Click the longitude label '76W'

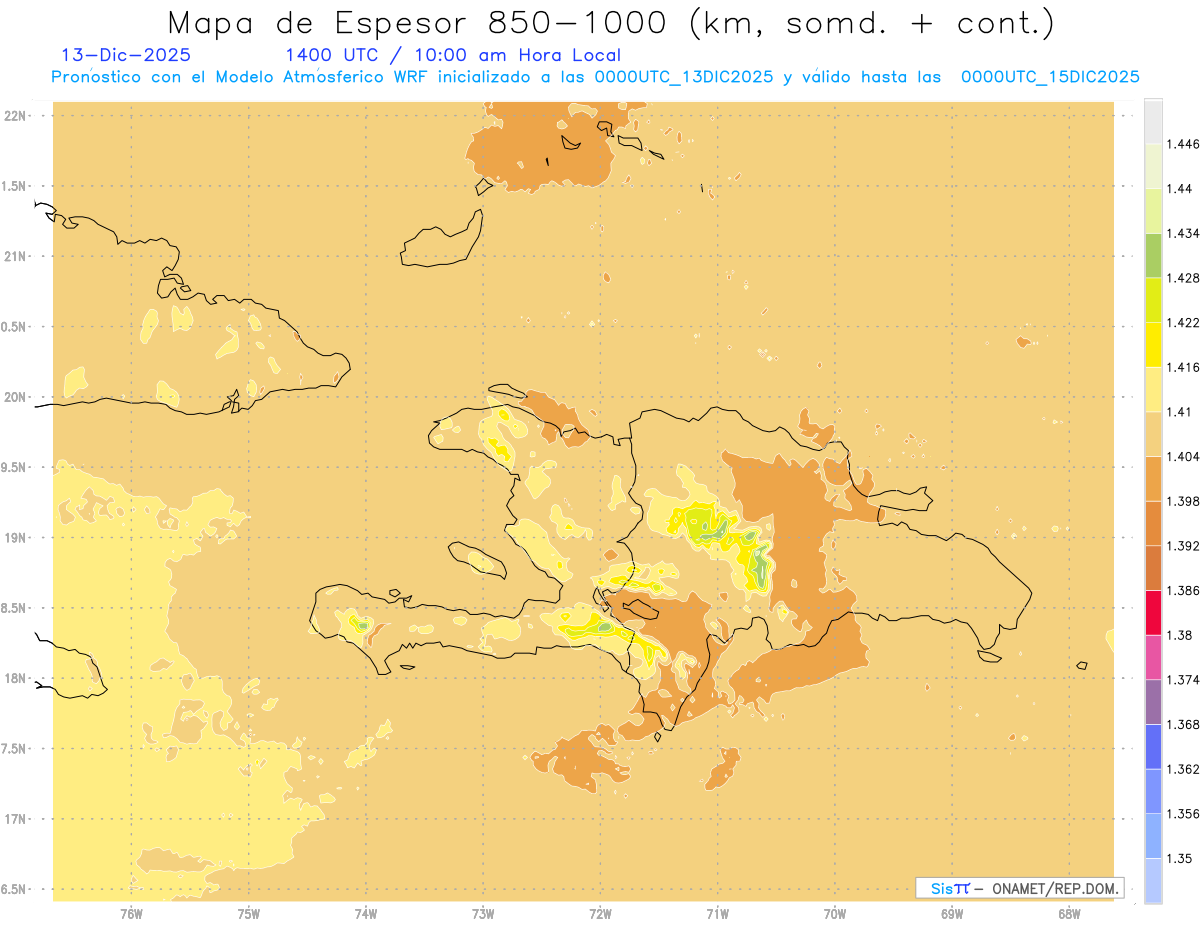(131, 912)
